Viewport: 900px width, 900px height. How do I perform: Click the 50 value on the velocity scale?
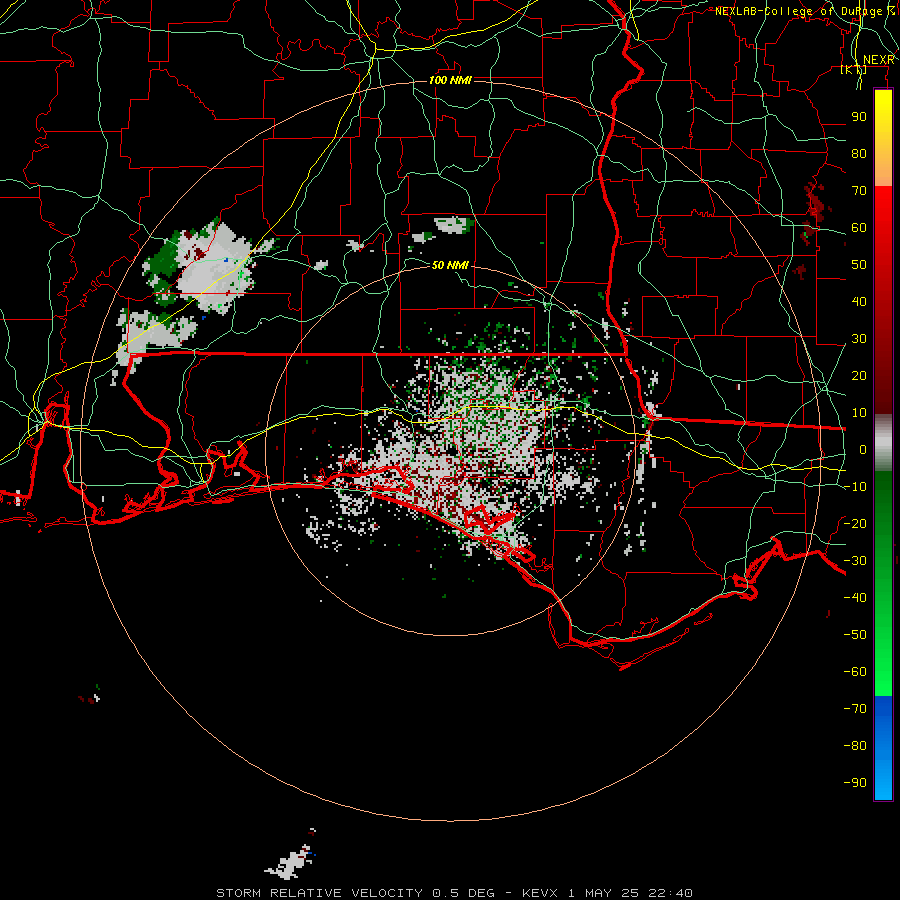[x=859, y=265]
